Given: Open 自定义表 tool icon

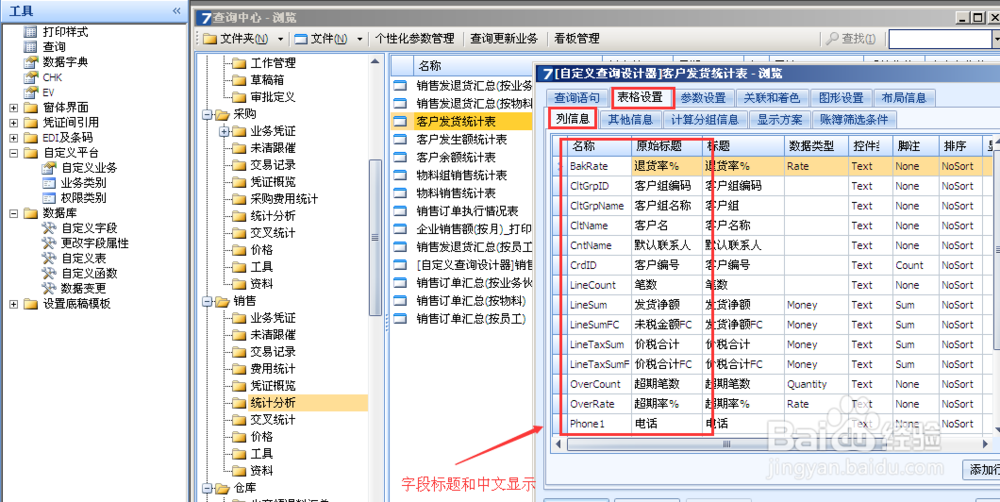Looking at the screenshot, I should [49, 258].
